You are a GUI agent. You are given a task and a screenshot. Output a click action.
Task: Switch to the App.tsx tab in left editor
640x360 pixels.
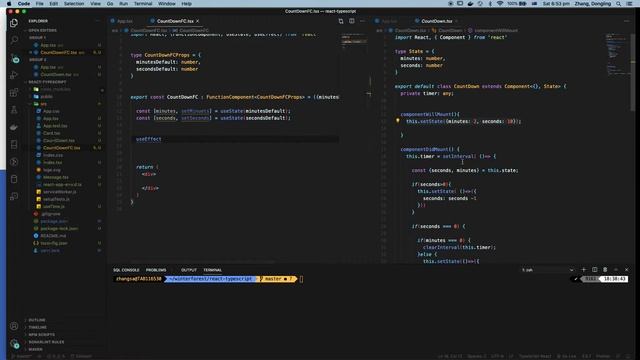tap(124, 21)
